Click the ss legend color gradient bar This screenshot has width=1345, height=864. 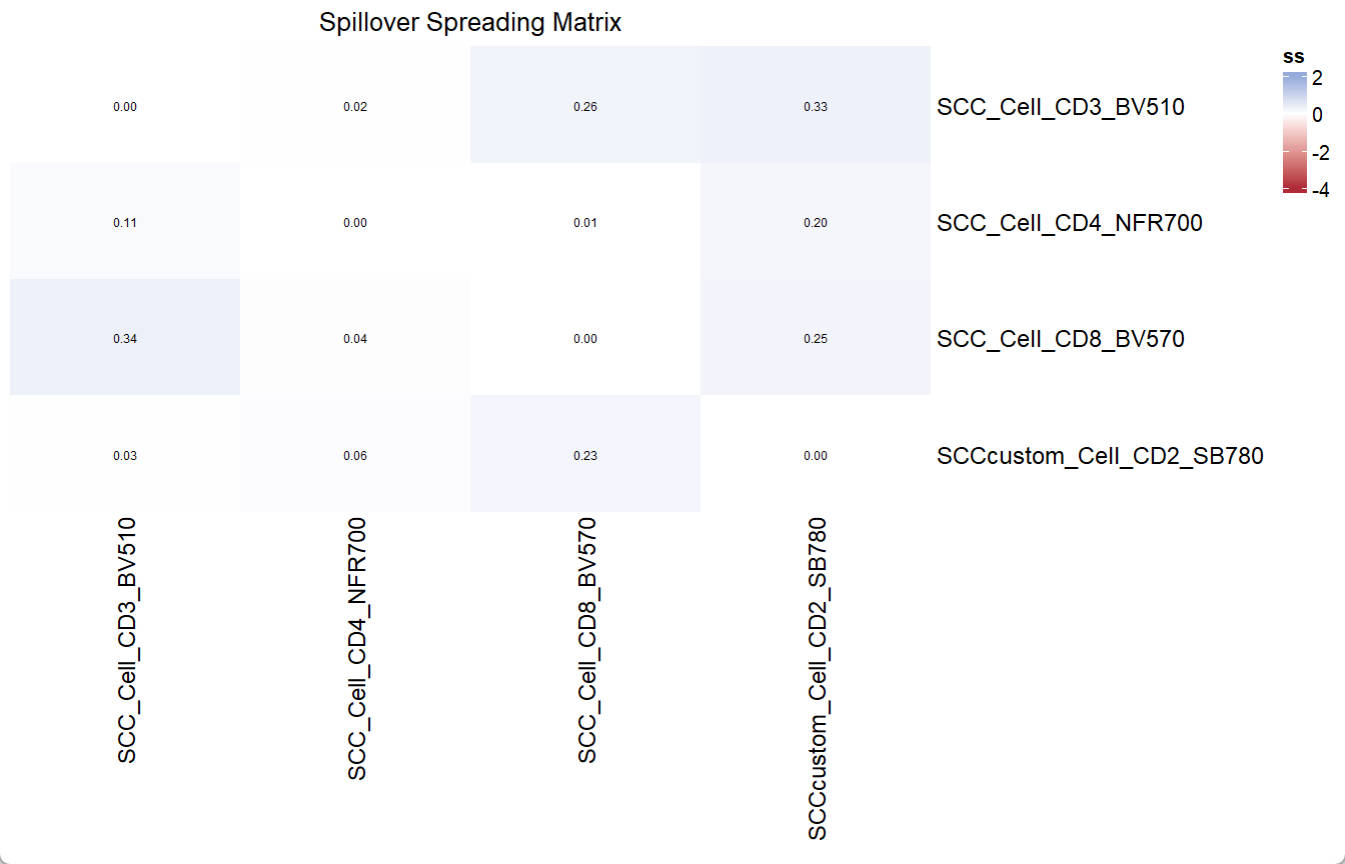pos(1294,133)
